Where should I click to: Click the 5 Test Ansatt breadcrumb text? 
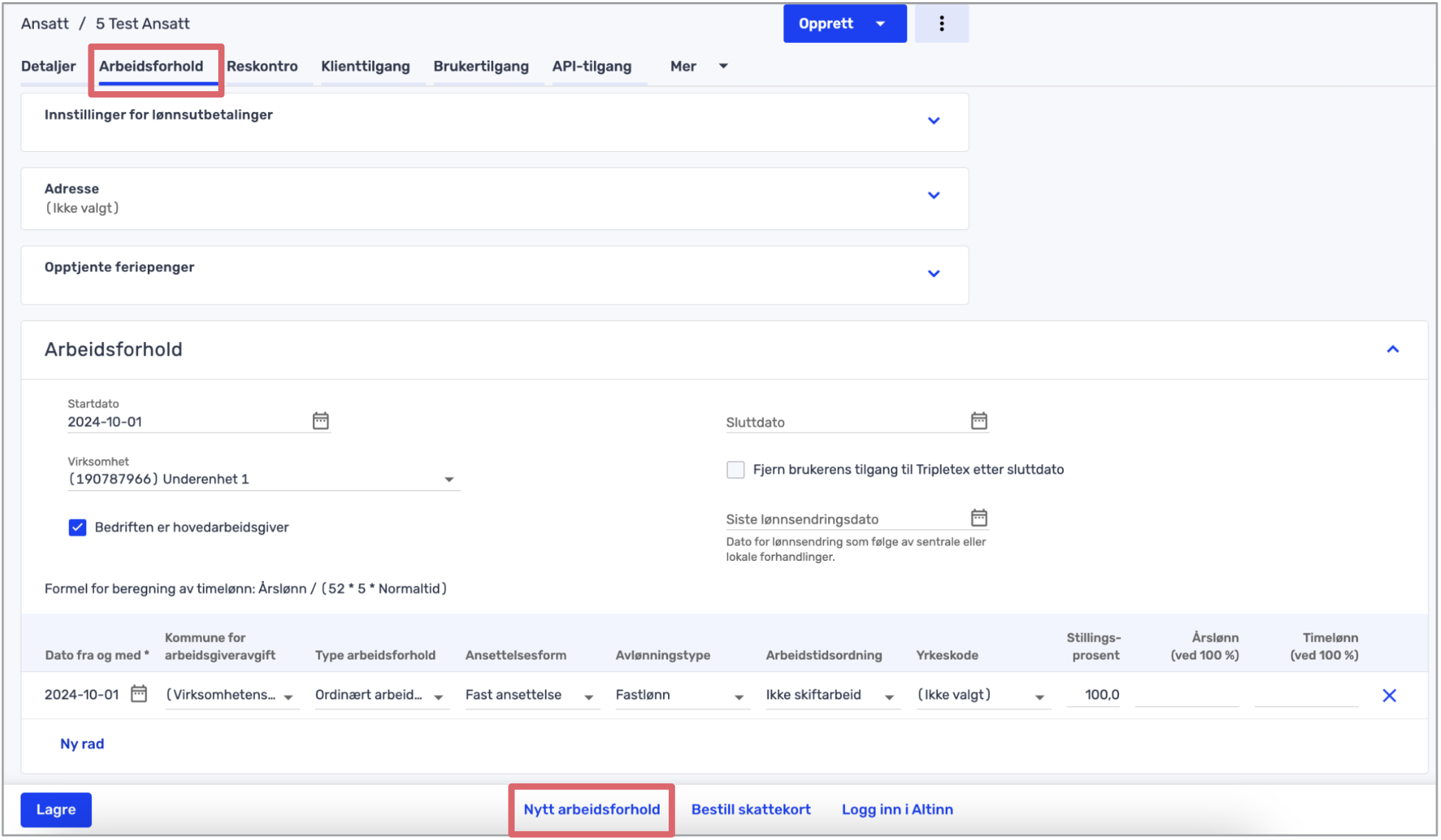point(142,23)
